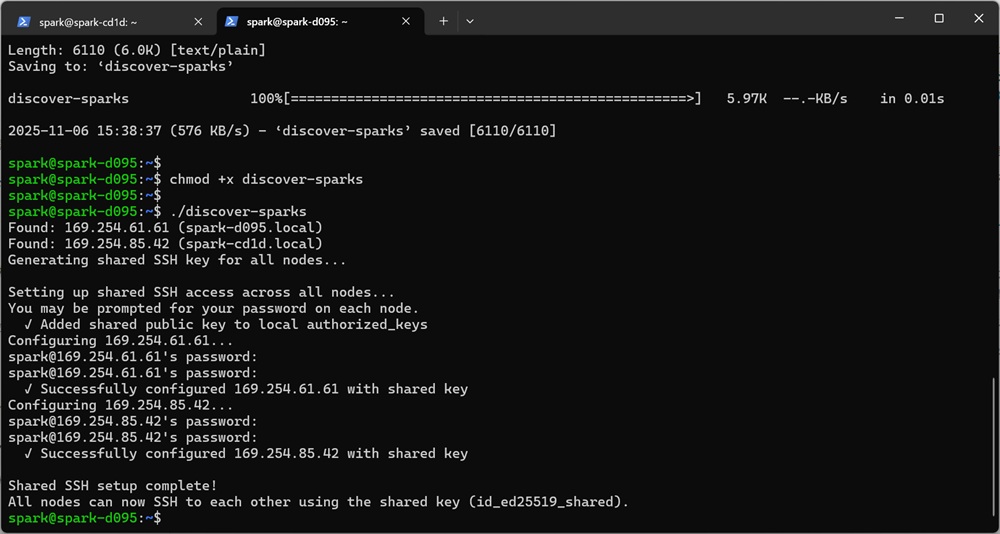
Task: Click the terminal scrollbar thumb
Action: pyautogui.click(x=994, y=450)
